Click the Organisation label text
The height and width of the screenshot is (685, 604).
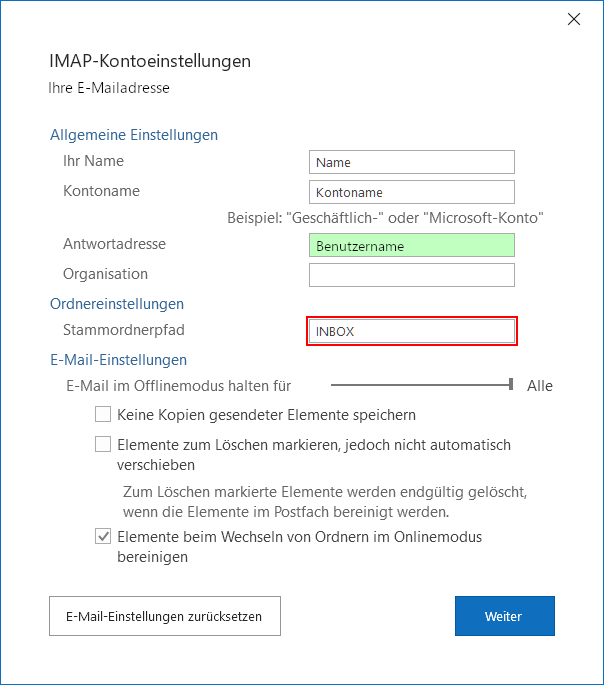pos(105,274)
